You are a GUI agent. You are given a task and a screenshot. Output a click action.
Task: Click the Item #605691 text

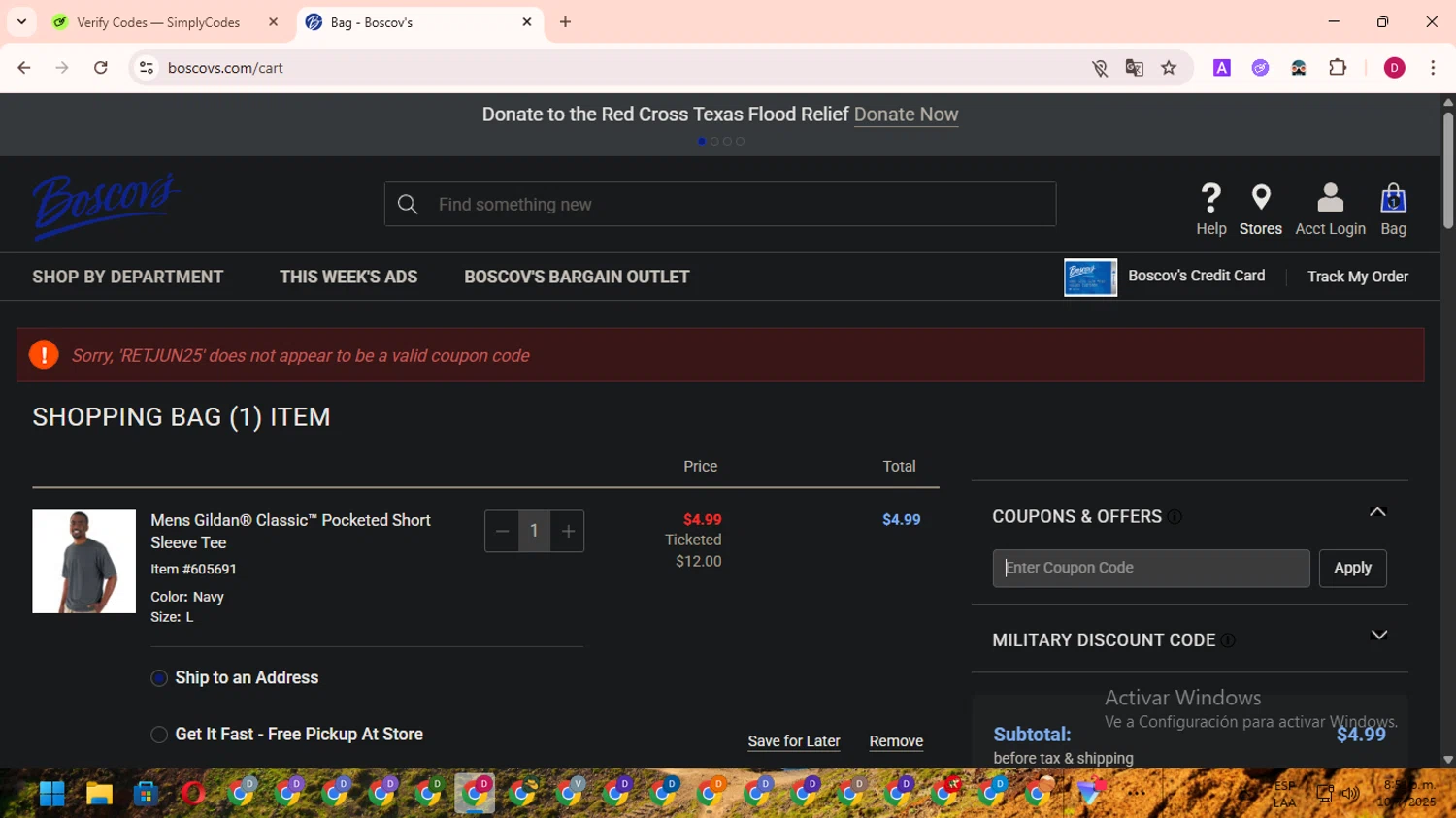[x=193, y=570]
